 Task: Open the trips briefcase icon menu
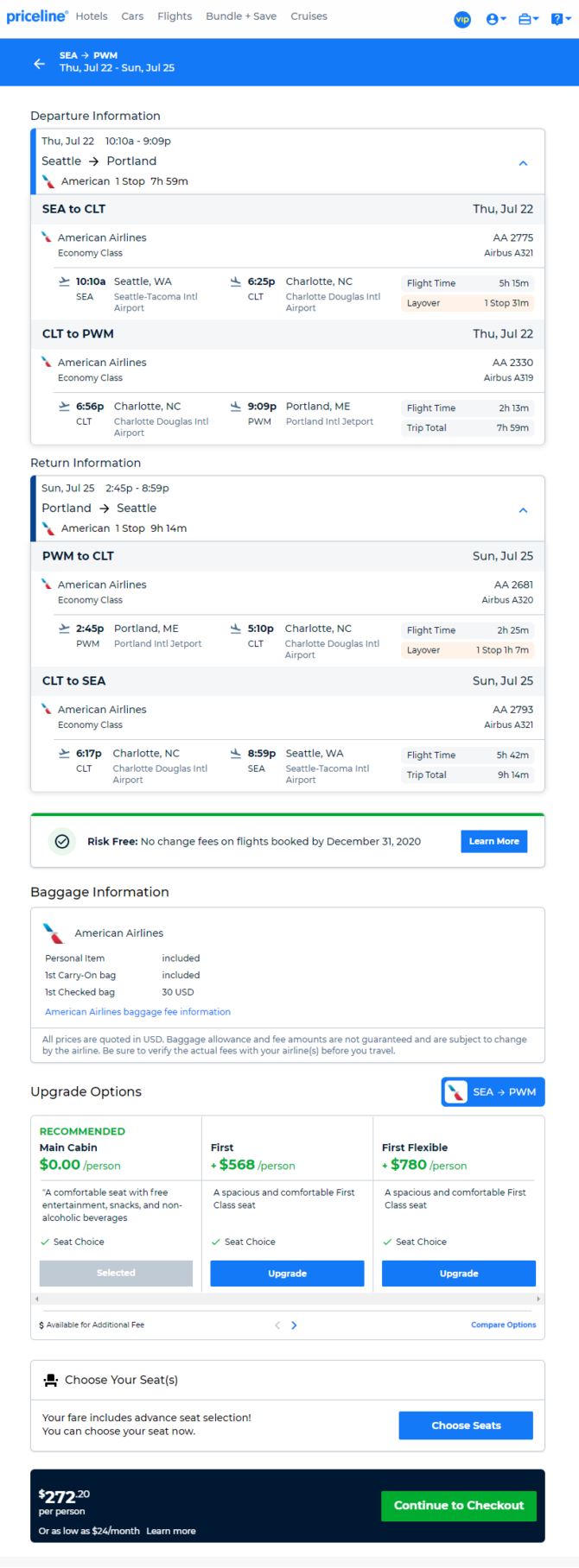pyautogui.click(x=528, y=19)
